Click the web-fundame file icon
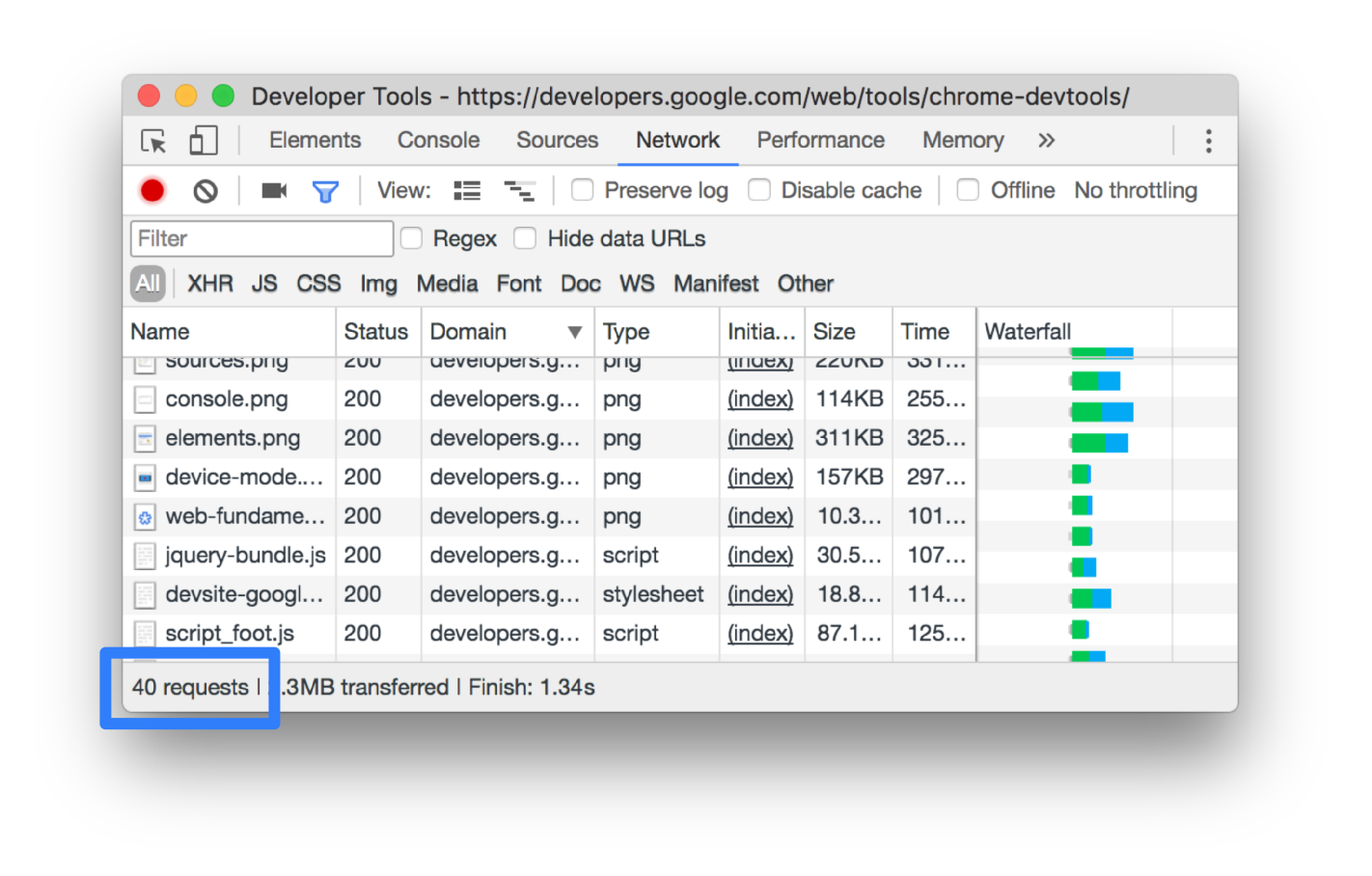 click(x=145, y=517)
